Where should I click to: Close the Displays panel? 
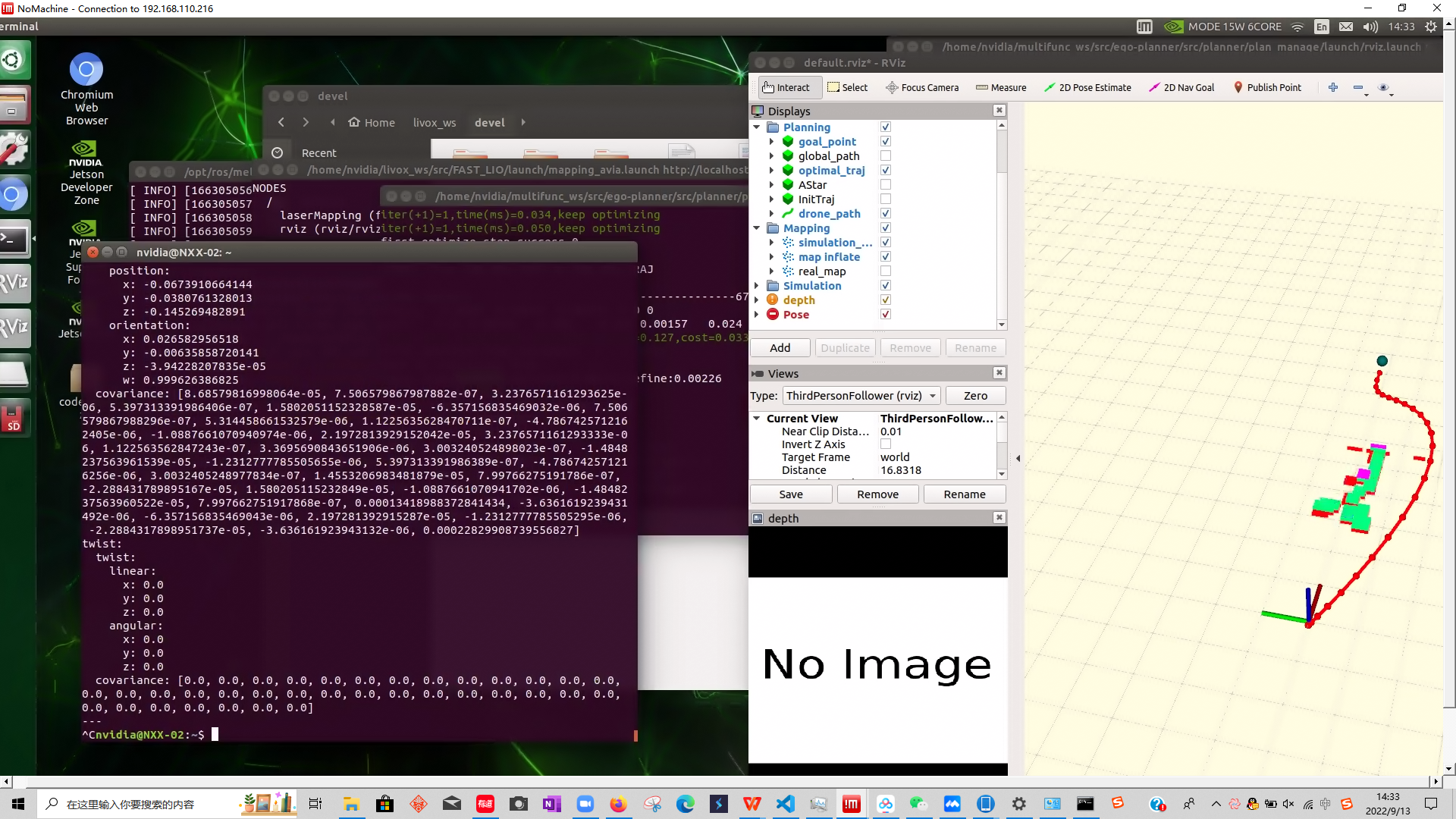(999, 111)
